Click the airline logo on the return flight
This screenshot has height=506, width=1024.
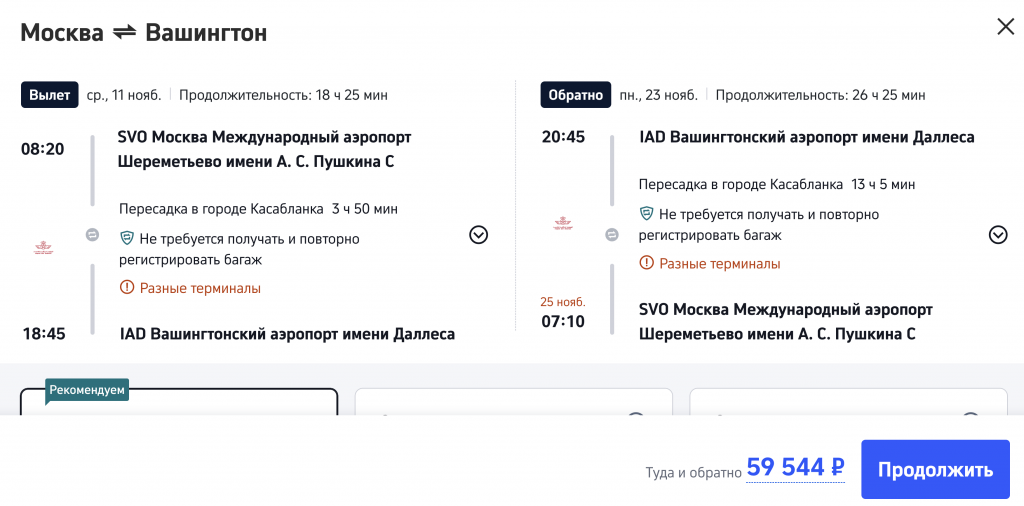click(x=562, y=223)
